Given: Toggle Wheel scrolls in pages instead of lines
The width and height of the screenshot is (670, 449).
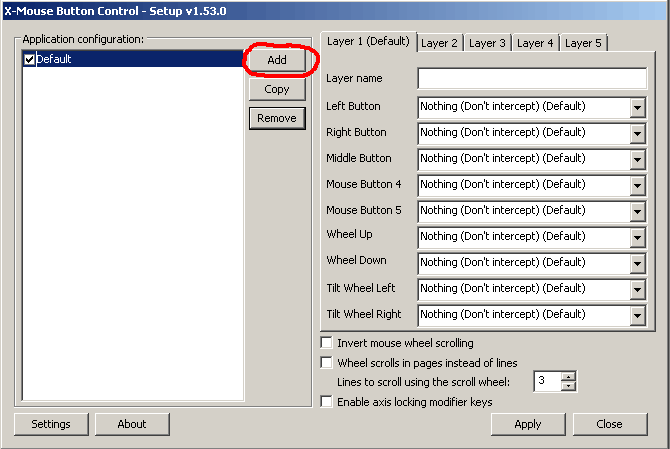Looking at the screenshot, I should (326, 363).
